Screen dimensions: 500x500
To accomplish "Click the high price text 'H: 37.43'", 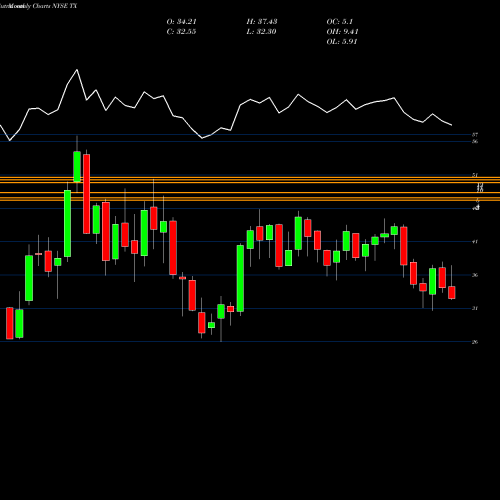I will [262, 22].
